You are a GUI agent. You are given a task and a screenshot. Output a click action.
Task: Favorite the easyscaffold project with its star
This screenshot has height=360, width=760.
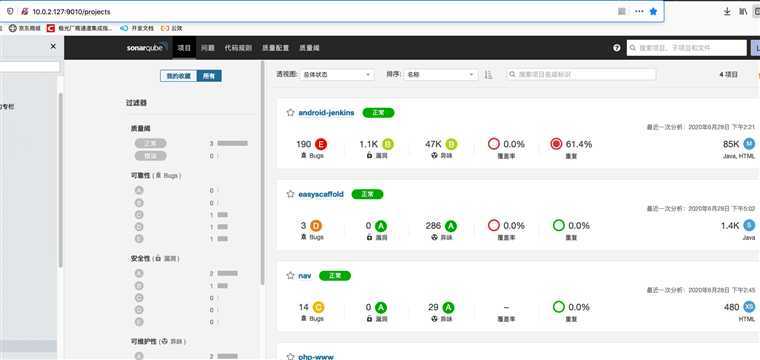[290, 194]
